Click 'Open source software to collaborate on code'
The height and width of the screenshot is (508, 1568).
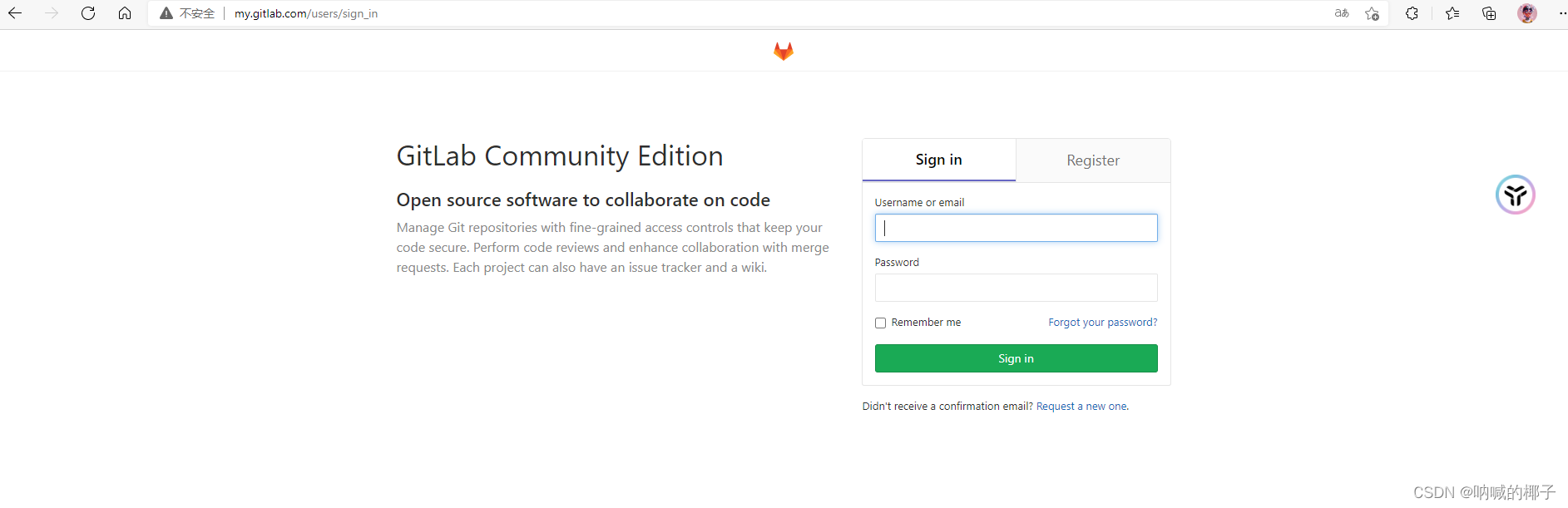click(583, 200)
